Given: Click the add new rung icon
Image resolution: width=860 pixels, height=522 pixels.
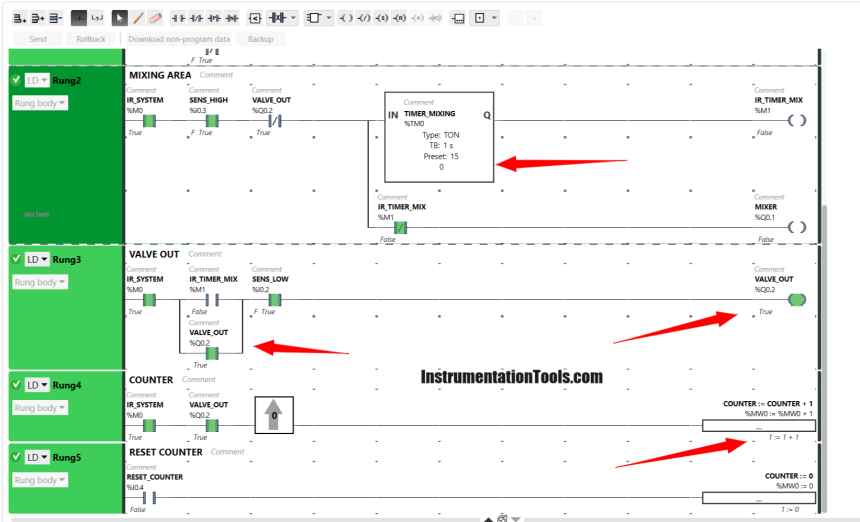Looking at the screenshot, I should 20,18.
